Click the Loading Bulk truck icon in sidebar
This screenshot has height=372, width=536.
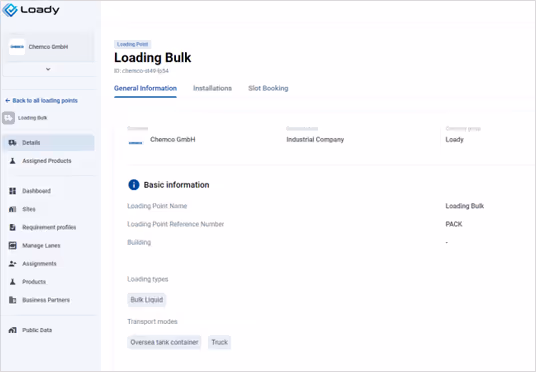coord(8,118)
